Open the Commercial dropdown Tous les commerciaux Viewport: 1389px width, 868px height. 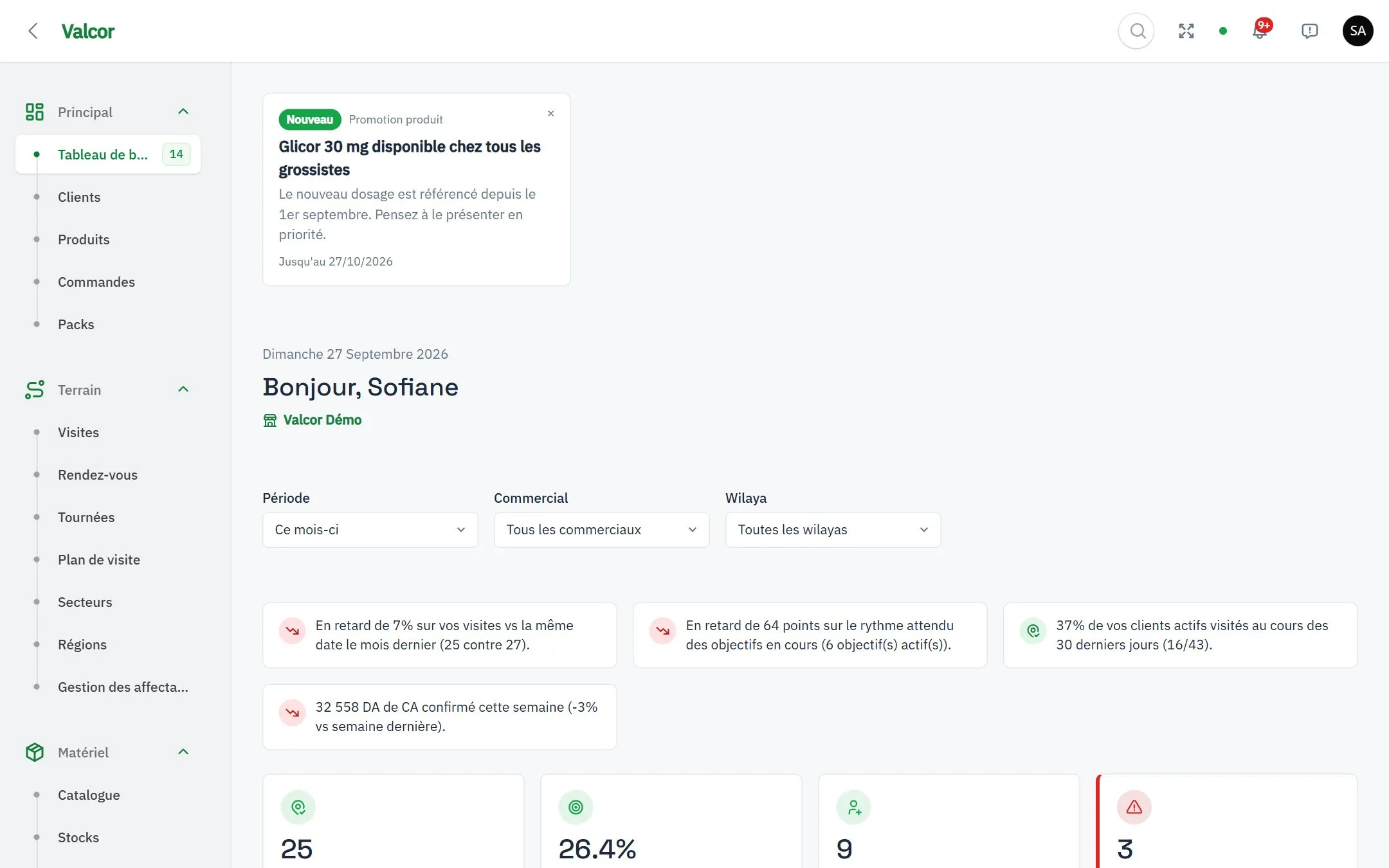click(602, 530)
